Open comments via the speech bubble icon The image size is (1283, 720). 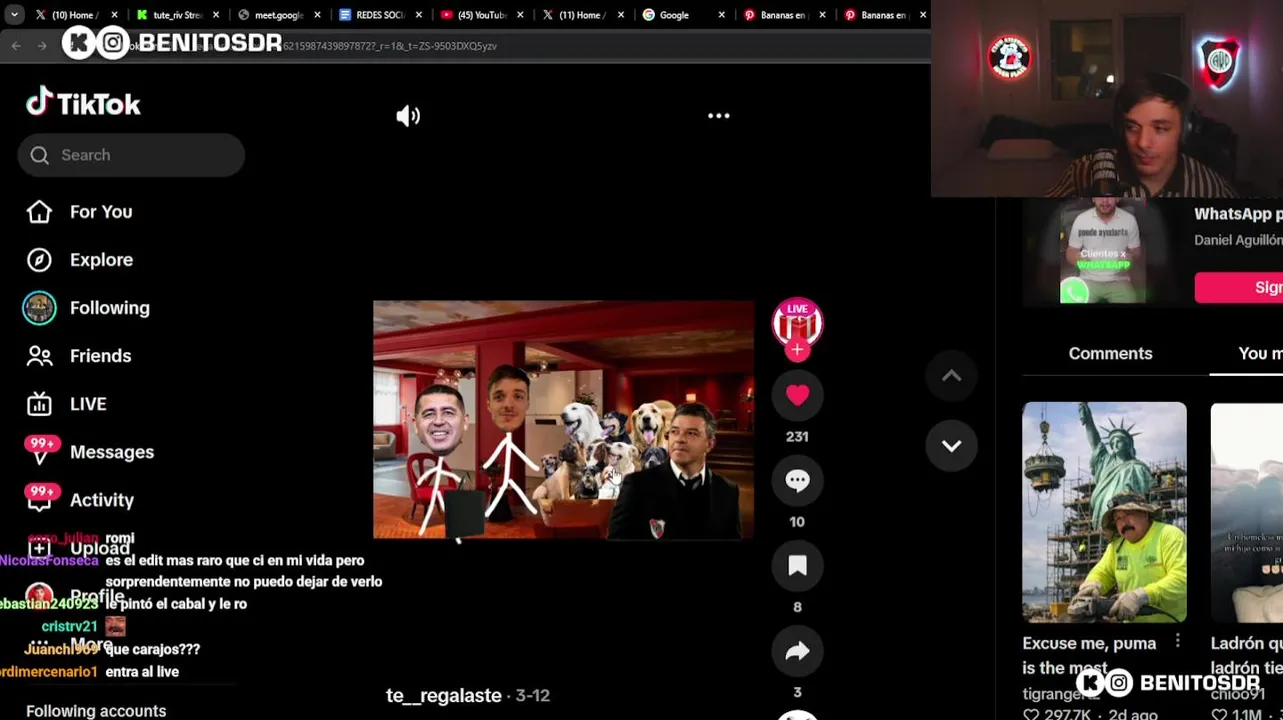(797, 480)
